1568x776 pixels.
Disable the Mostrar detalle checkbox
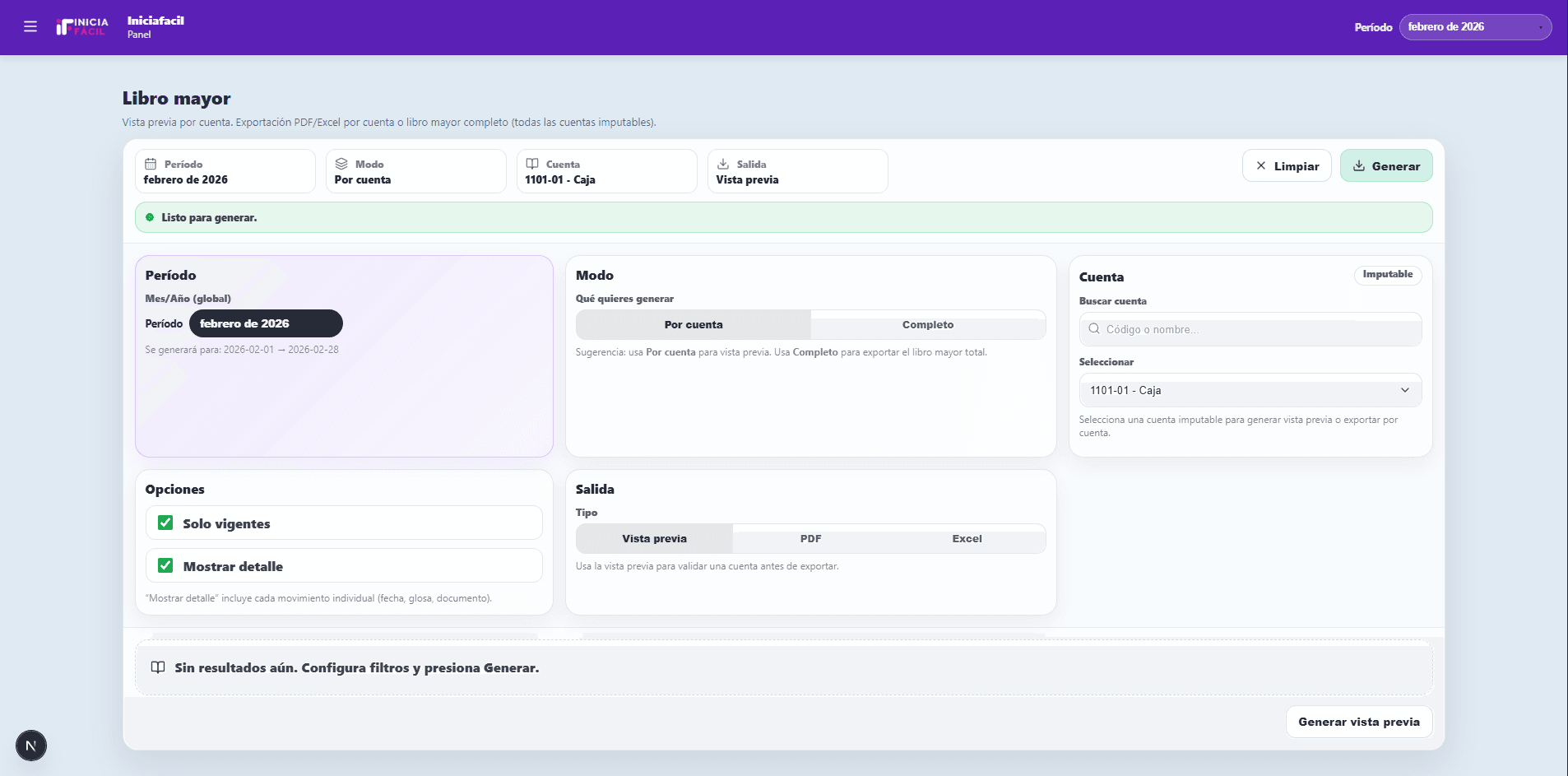click(165, 566)
